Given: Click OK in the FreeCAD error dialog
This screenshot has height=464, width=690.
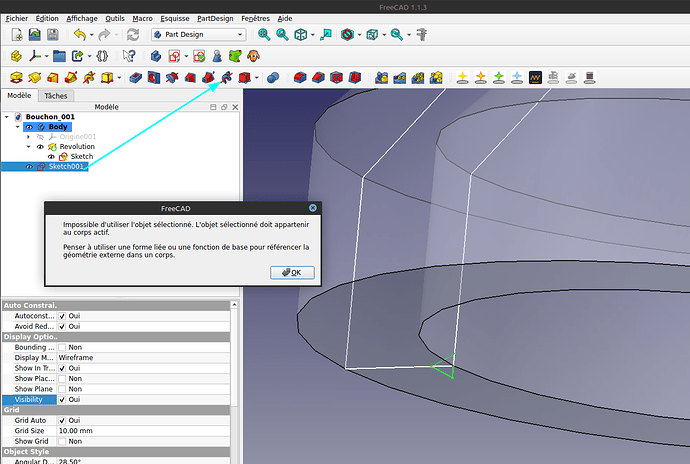Looking at the screenshot, I should click(x=292, y=273).
